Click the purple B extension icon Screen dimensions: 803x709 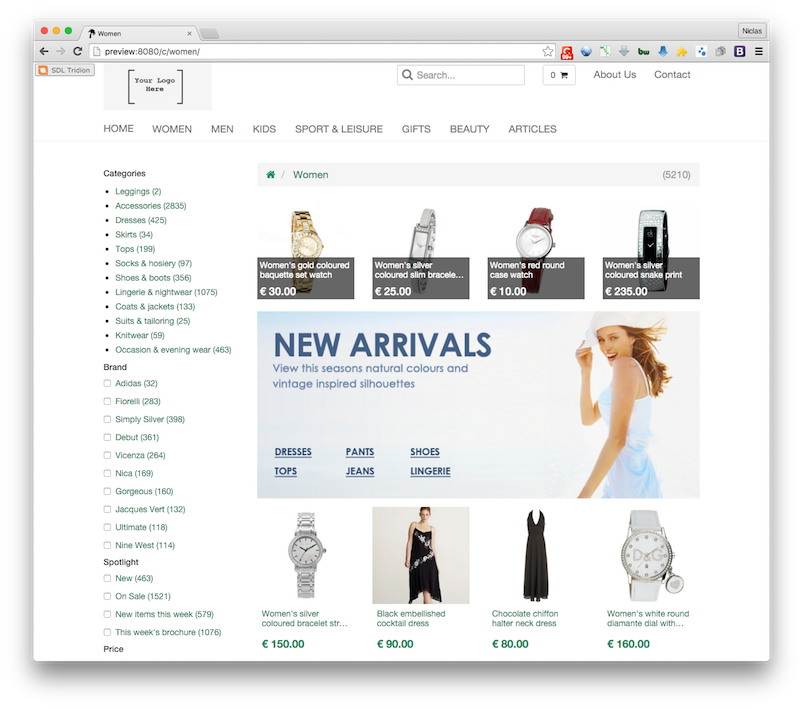[x=740, y=51]
